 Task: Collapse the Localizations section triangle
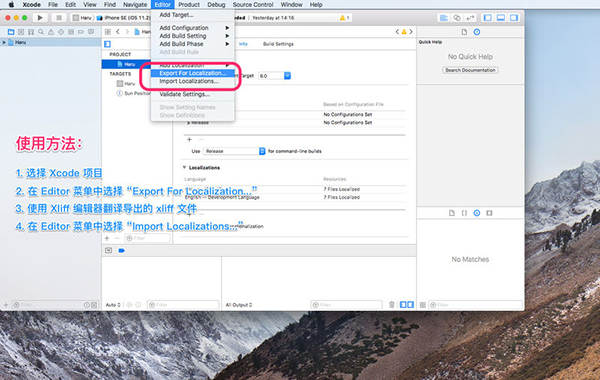[x=184, y=168]
